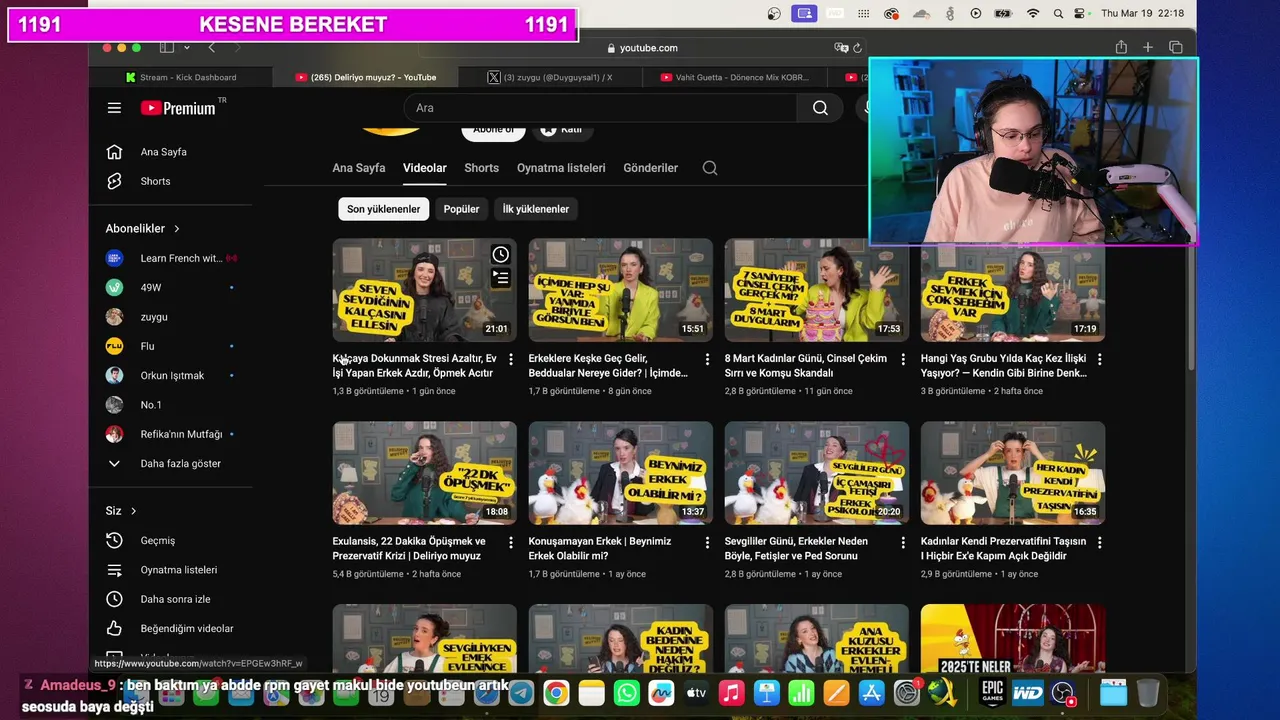
Task: Open options menu for 8 Mart Kadınlar Günü video
Action: (x=903, y=359)
